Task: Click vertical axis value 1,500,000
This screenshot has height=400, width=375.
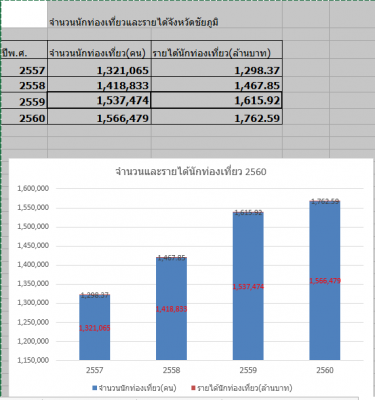Action: tap(33, 226)
